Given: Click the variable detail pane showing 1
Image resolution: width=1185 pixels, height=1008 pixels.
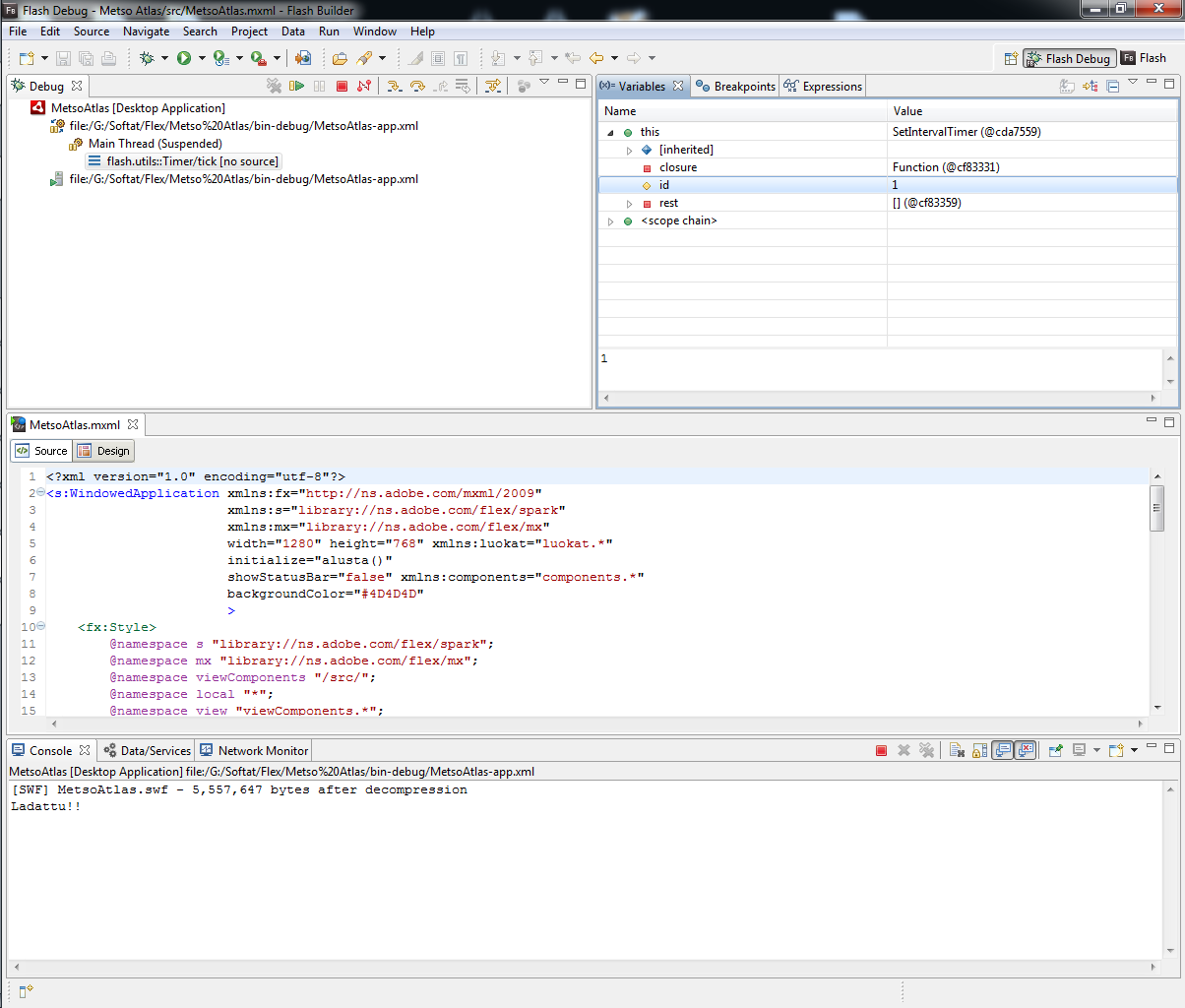Looking at the screenshot, I should pos(881,370).
